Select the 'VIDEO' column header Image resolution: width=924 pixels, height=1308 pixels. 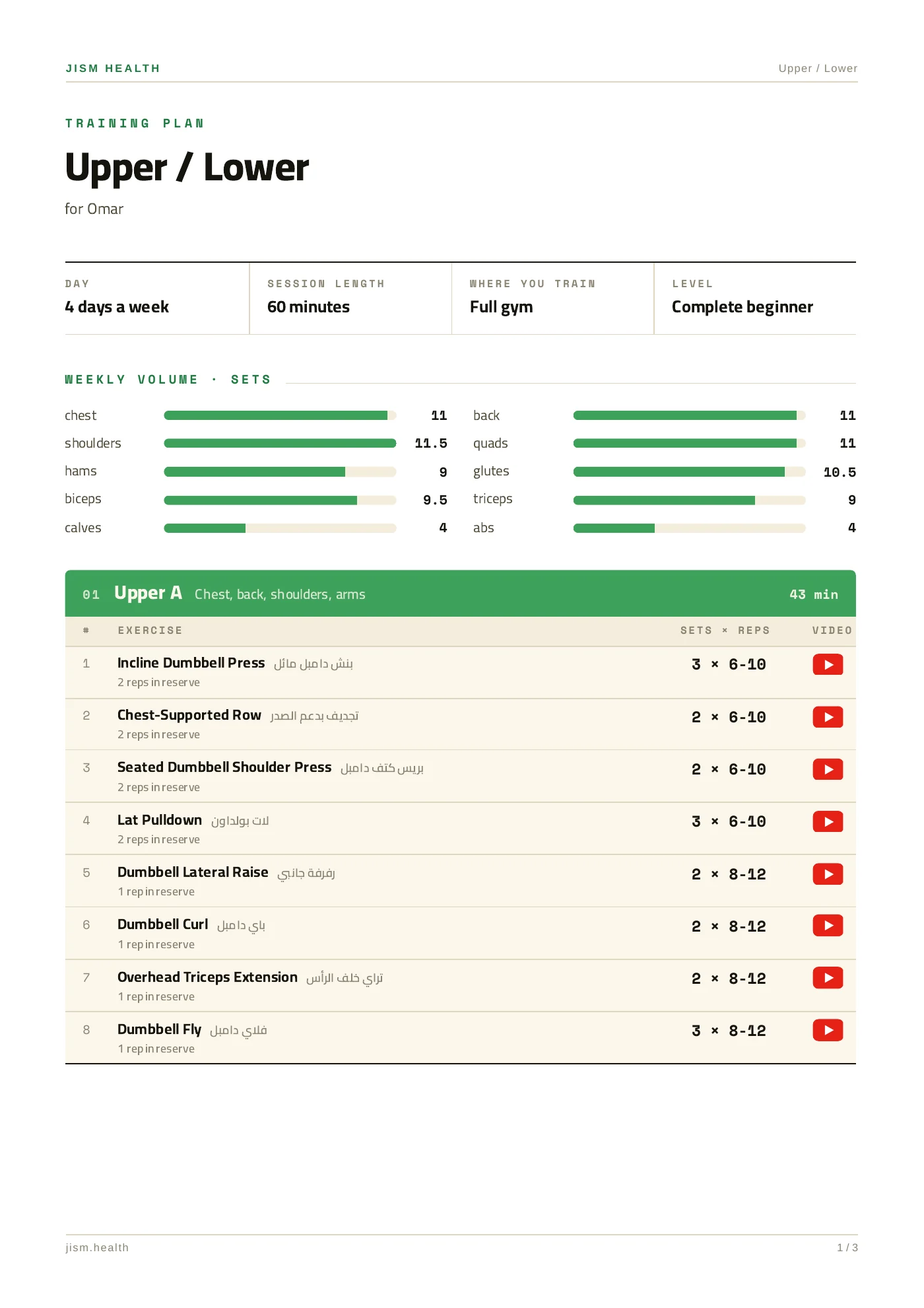(x=832, y=631)
